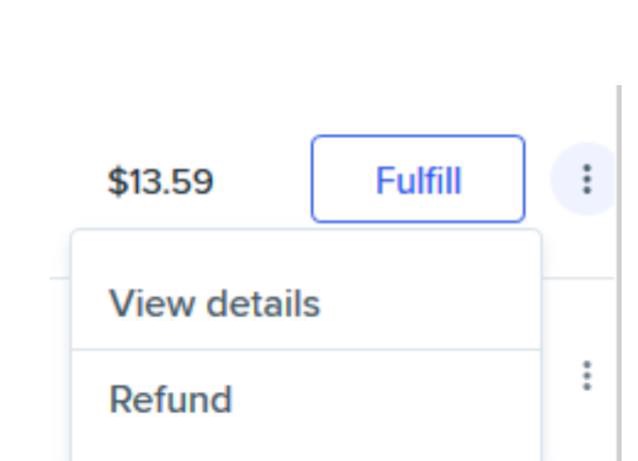Viewport: 638px width, 461px height.
Task: Click the $13.59 order amount
Action: point(160,182)
